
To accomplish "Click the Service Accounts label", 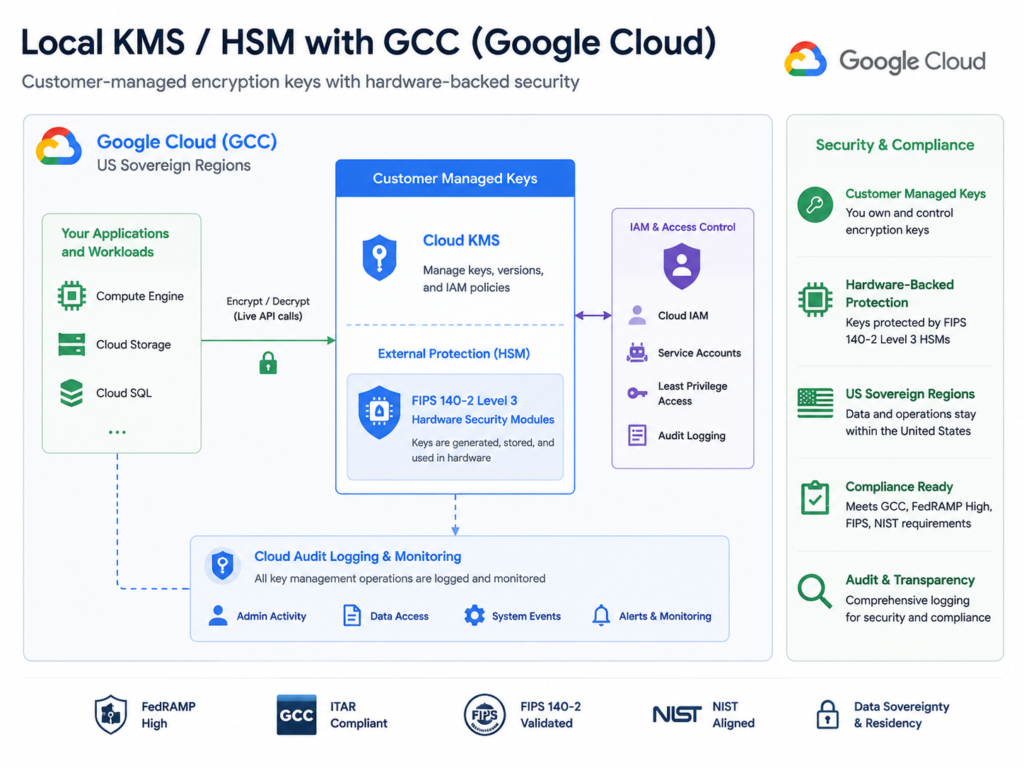I will (699, 353).
